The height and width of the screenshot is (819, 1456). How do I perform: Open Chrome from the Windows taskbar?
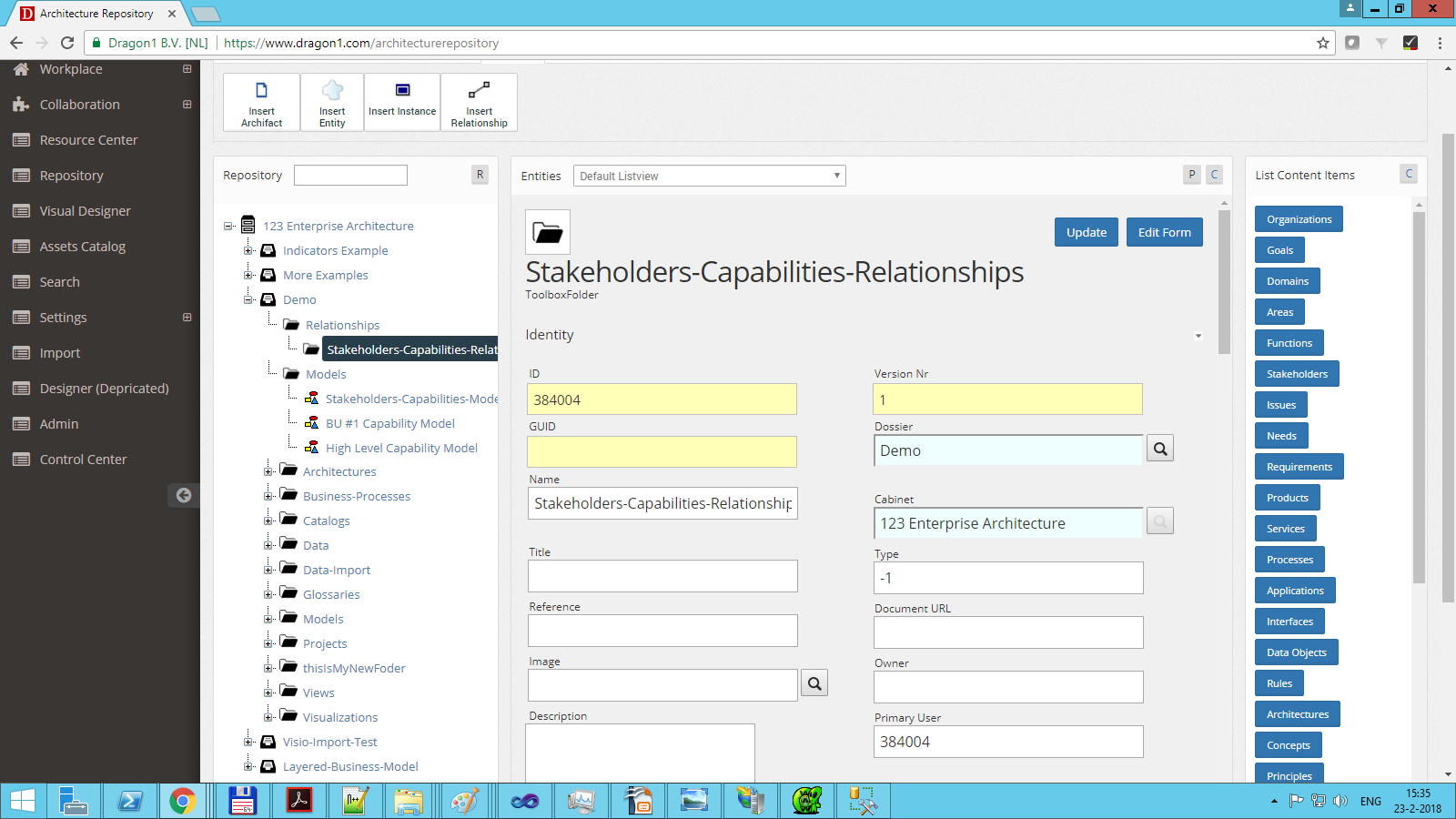tap(182, 801)
